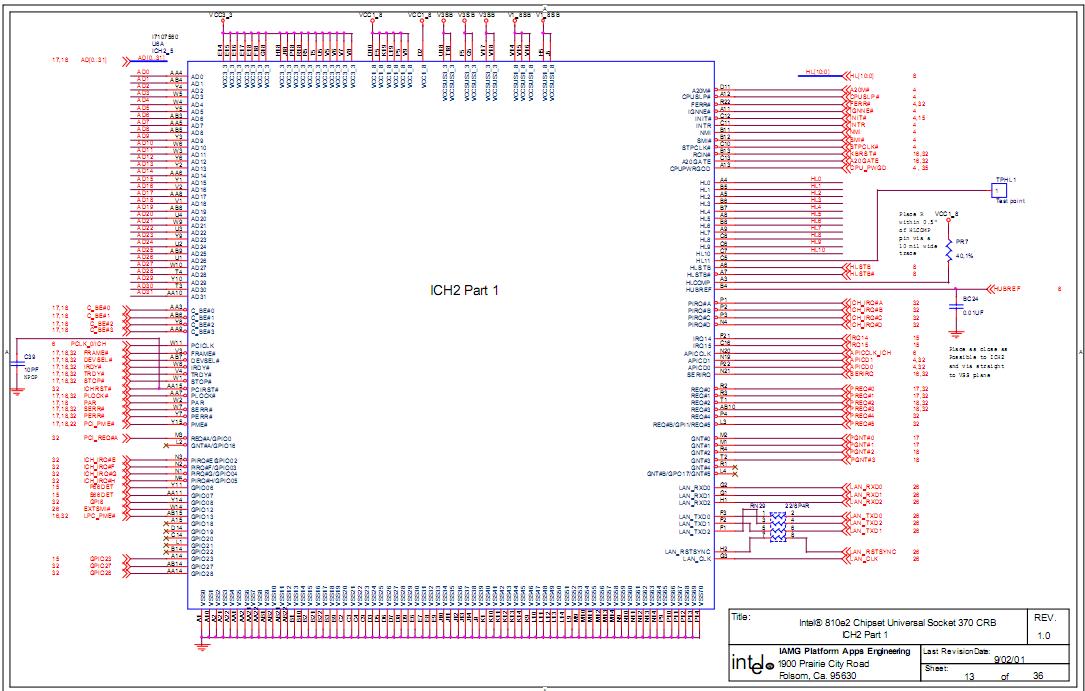Click the LPC_PME# net label
This screenshot has height=691, width=1085.
click(x=101, y=516)
